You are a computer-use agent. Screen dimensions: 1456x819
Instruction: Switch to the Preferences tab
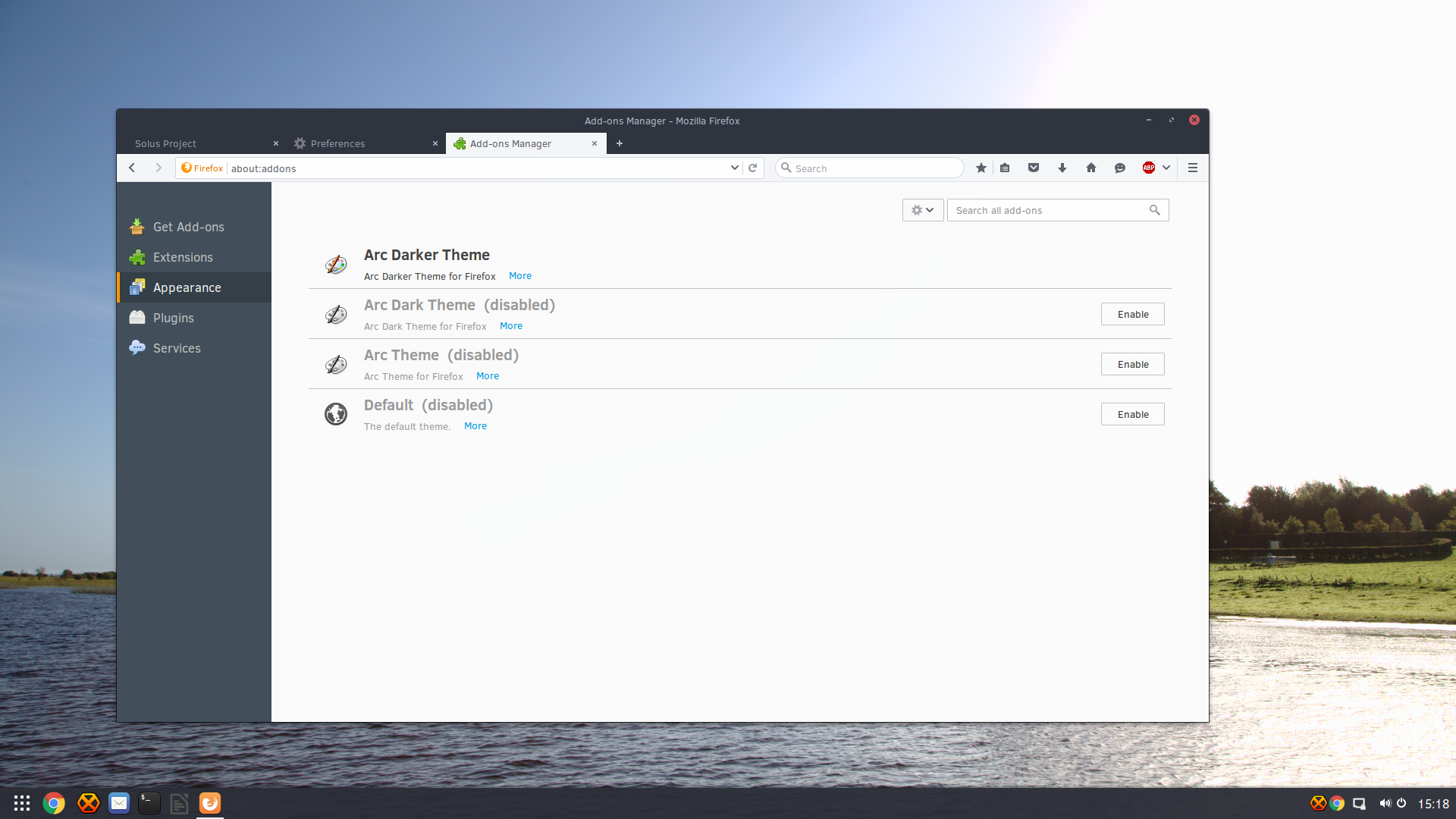[366, 143]
